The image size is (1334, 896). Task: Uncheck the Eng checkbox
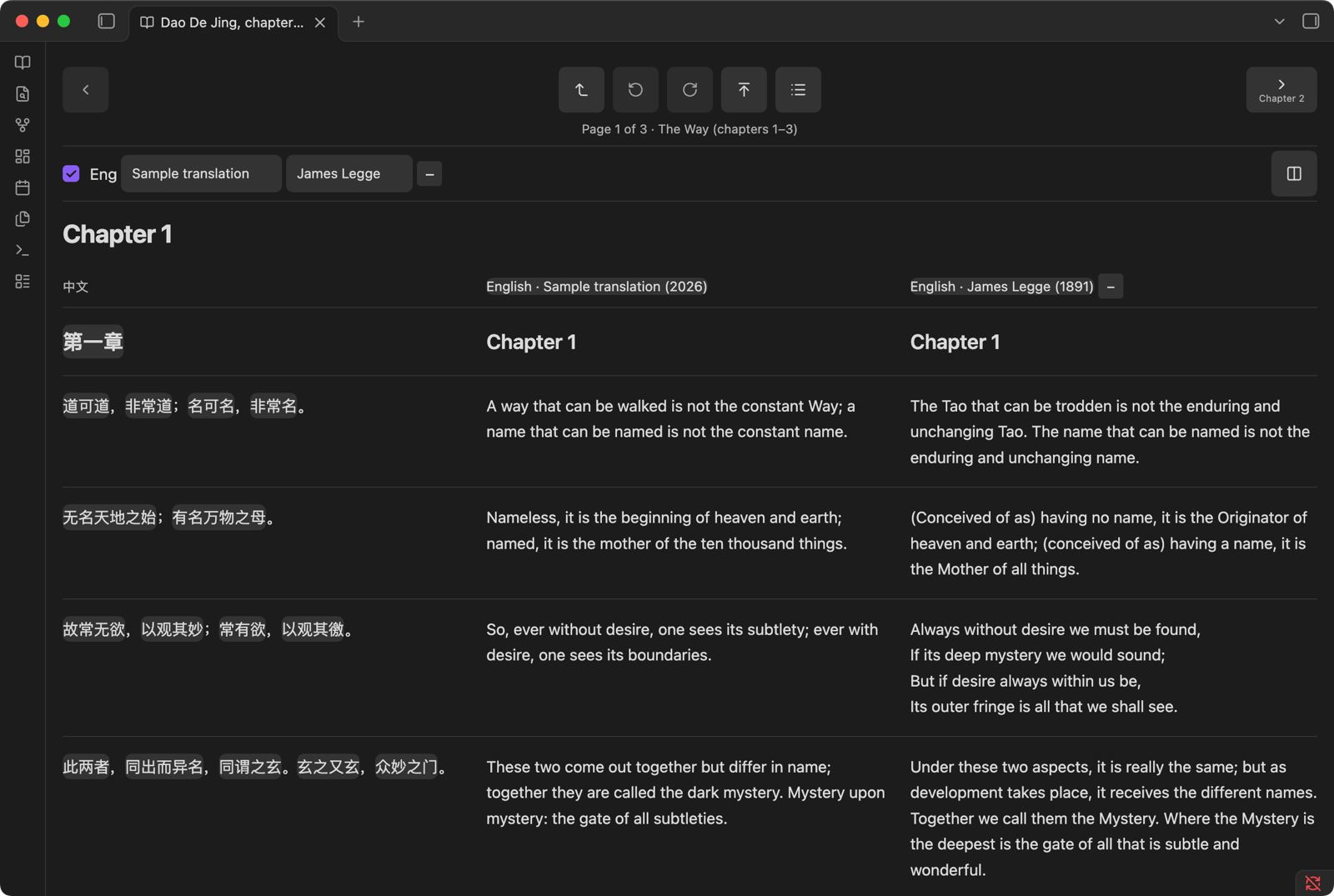(71, 173)
